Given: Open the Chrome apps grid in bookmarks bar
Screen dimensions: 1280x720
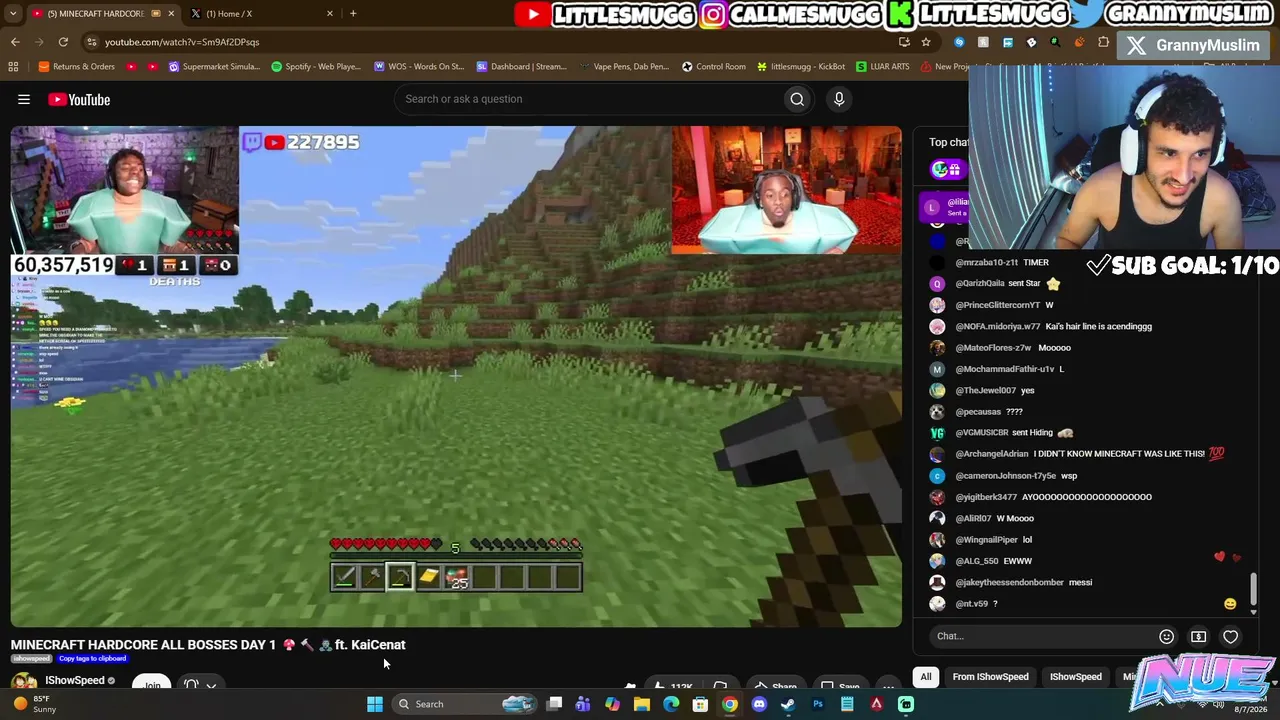Looking at the screenshot, I should [13, 67].
